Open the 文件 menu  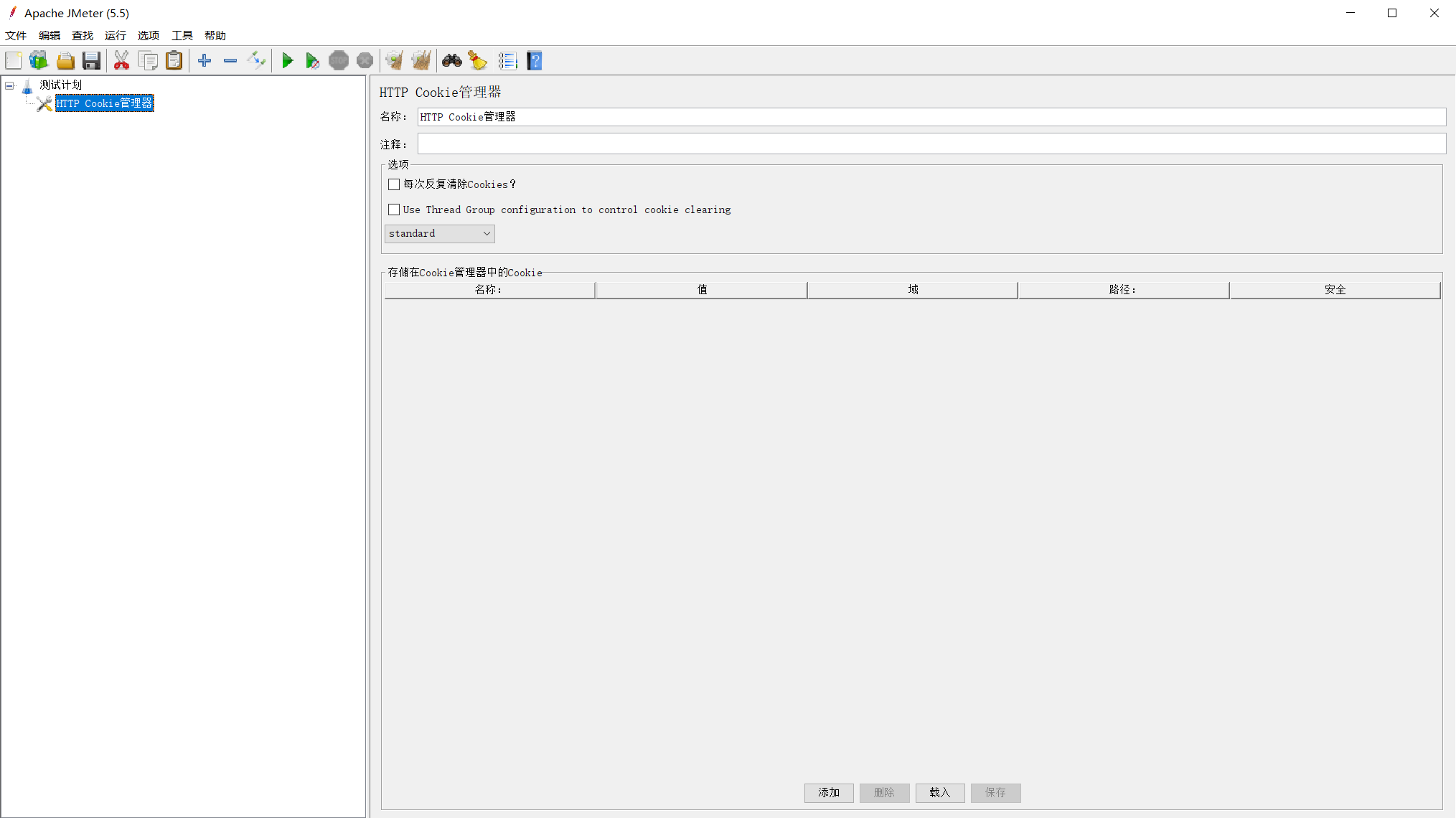tap(16, 35)
